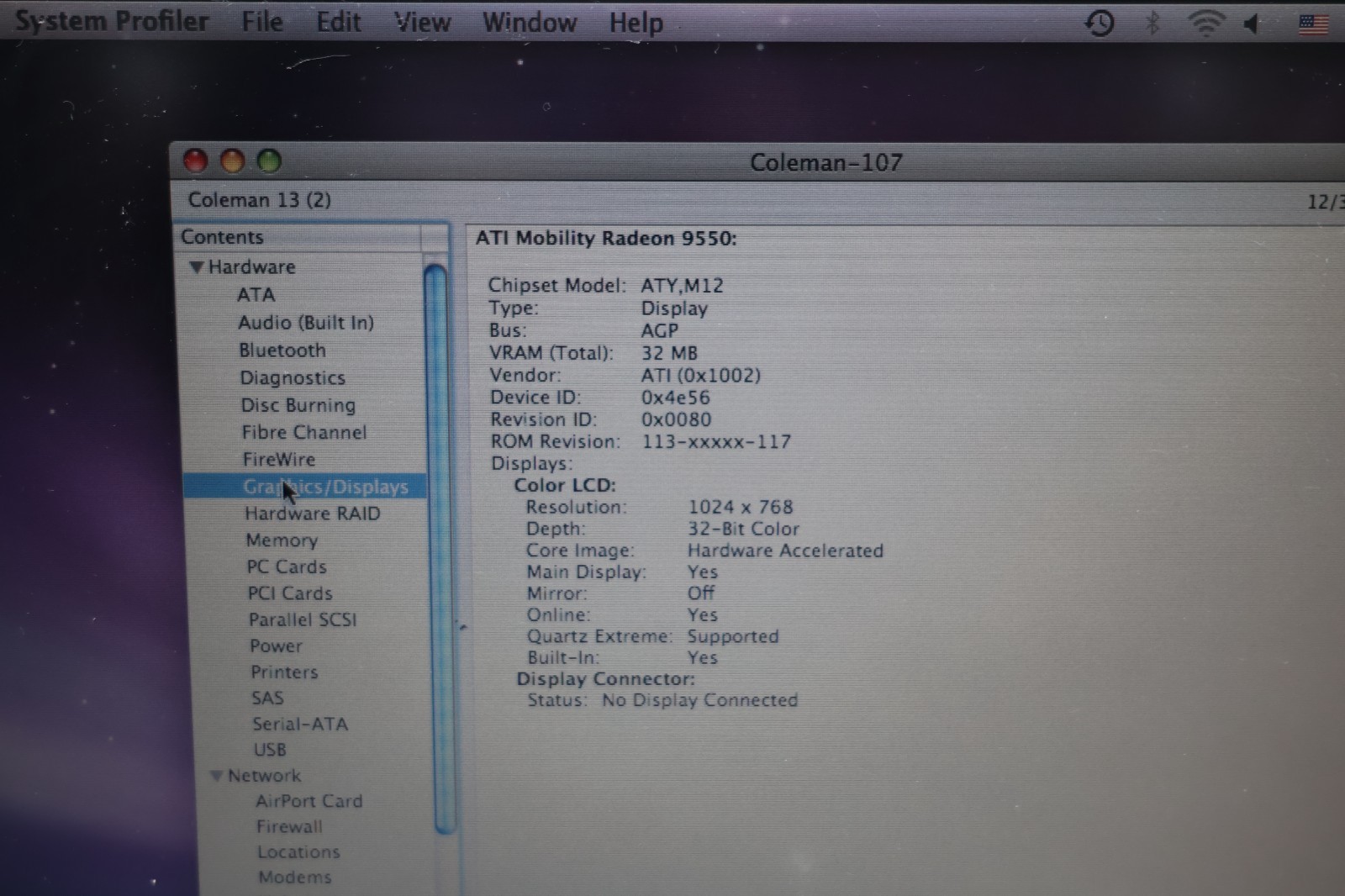Image resolution: width=1345 pixels, height=896 pixels.
Task: Select Locations under Network
Action: pos(298,852)
